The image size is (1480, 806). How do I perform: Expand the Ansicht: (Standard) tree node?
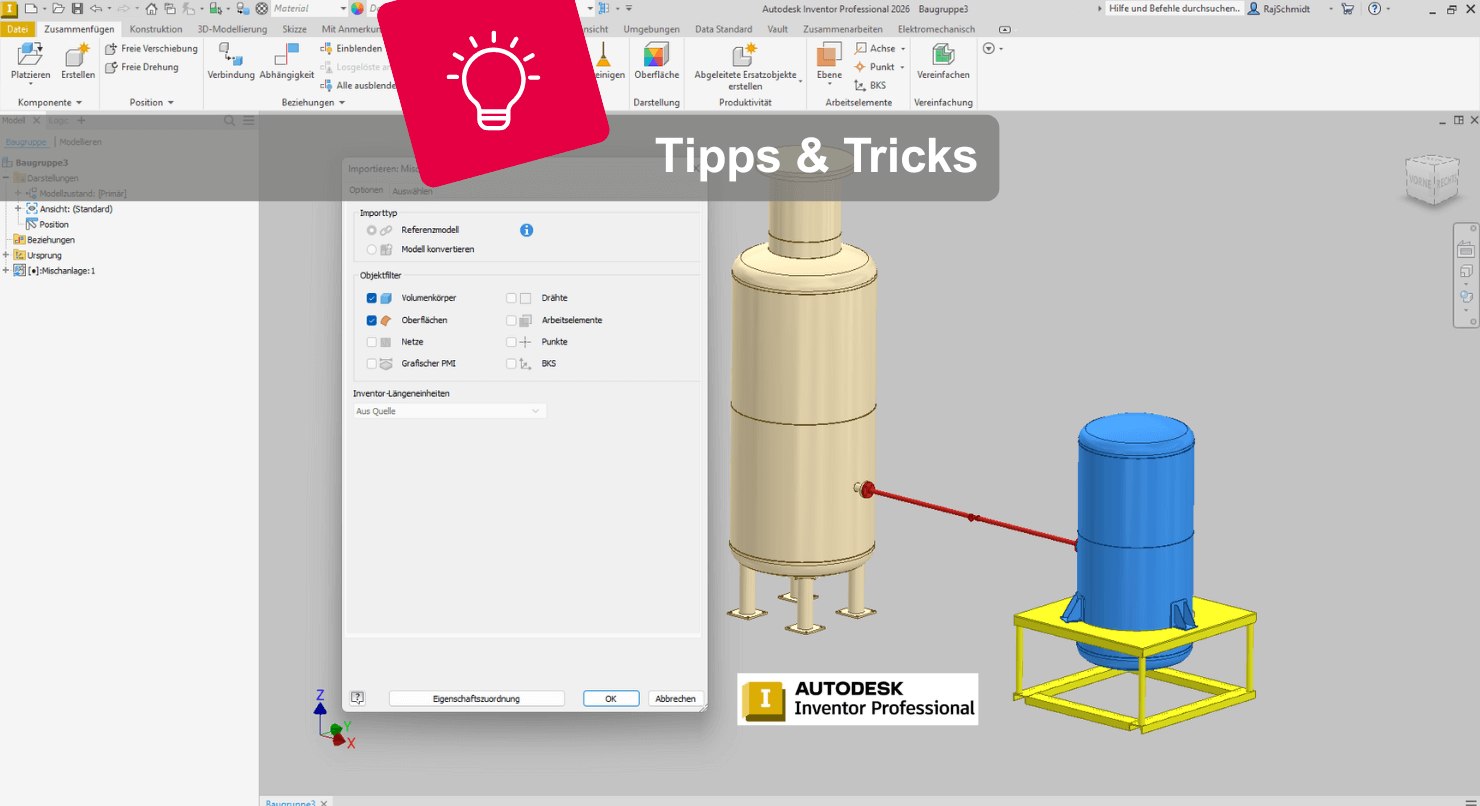coord(18,209)
